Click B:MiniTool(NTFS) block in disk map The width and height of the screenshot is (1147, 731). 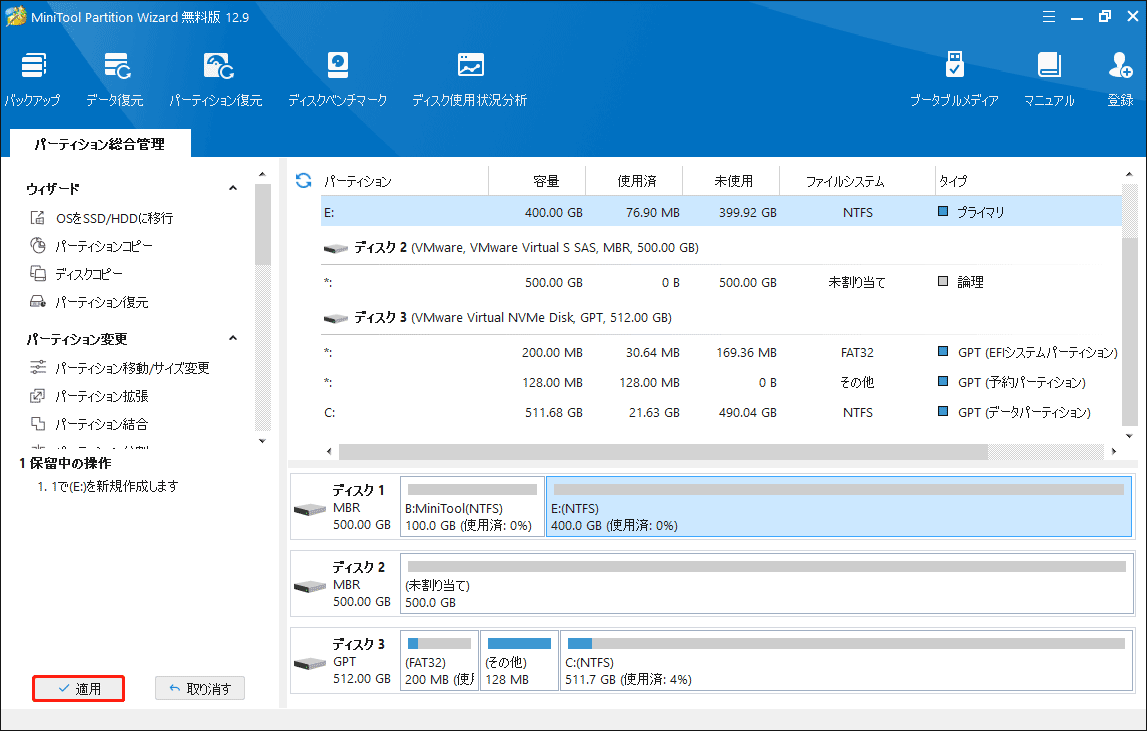coord(473,506)
